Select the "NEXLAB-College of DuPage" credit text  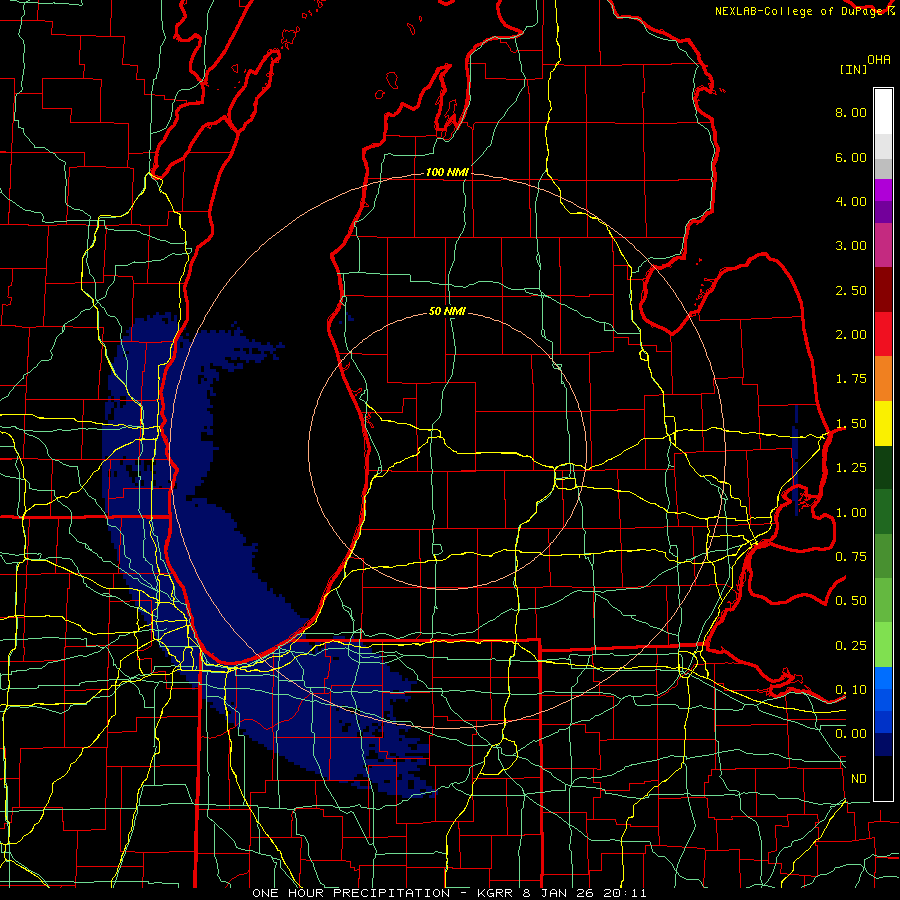tap(800, 11)
